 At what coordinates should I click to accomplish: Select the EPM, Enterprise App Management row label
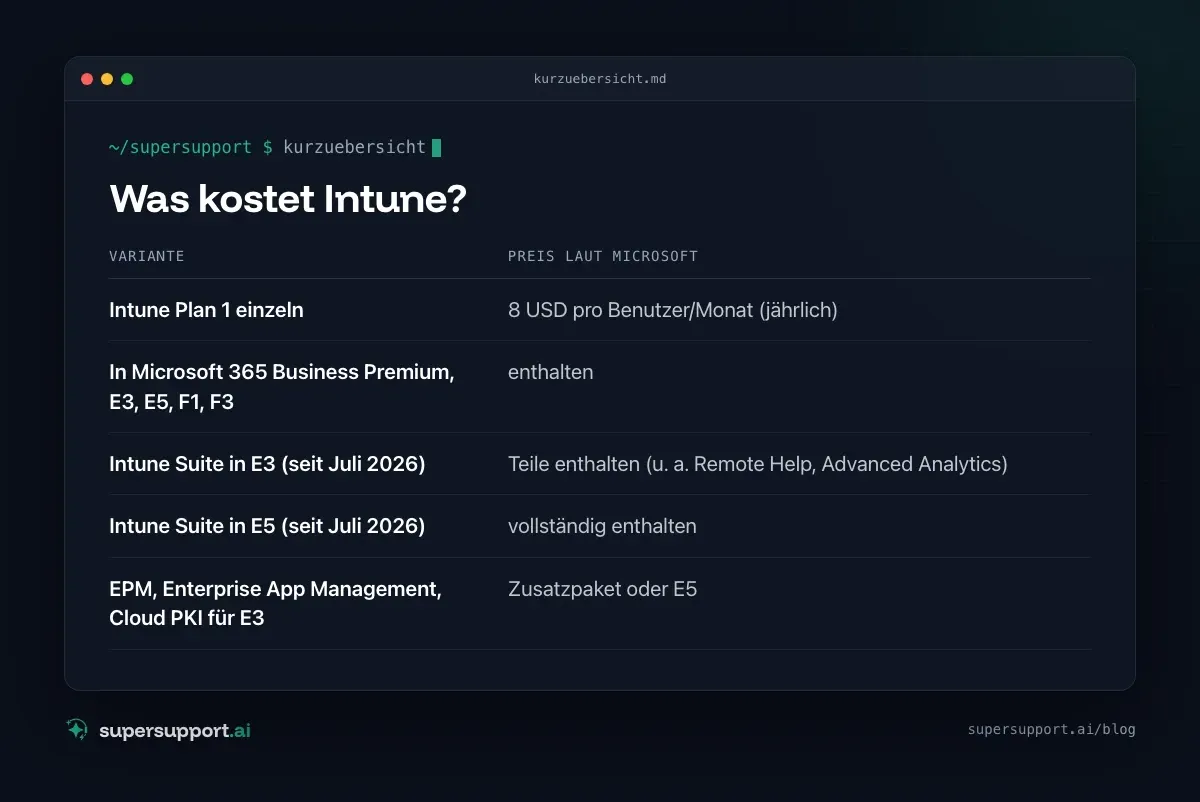click(275, 603)
